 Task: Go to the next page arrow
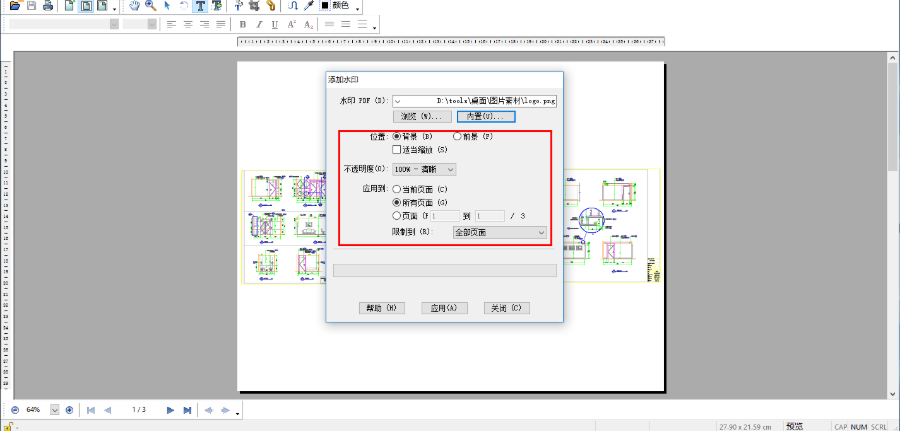pos(170,410)
